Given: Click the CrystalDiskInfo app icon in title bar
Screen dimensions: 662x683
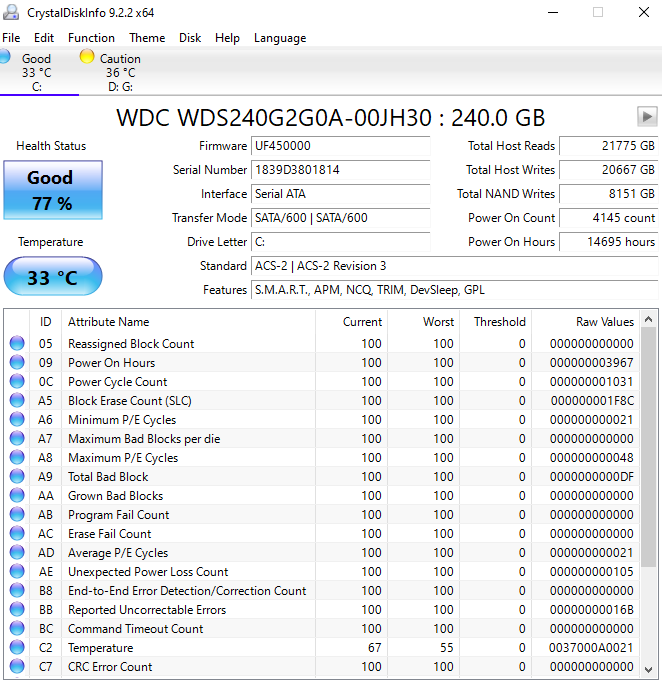Looking at the screenshot, I should point(11,12).
